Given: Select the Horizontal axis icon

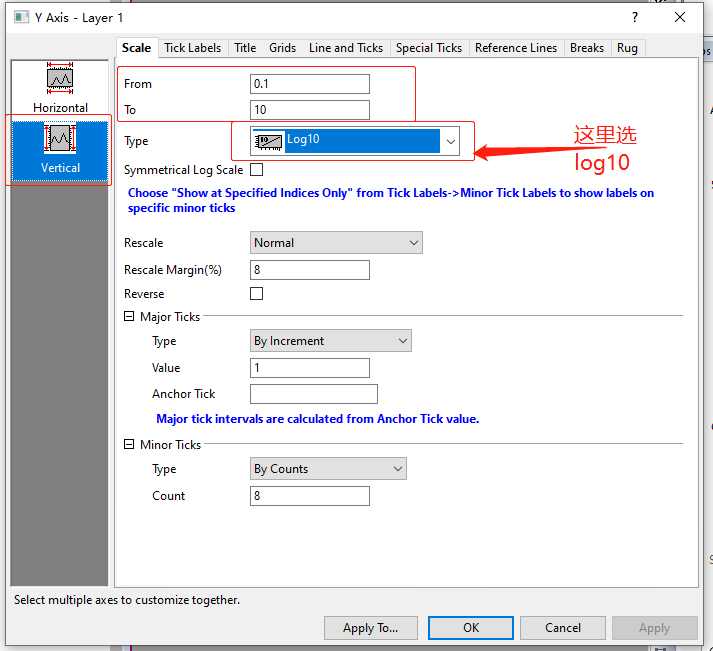Looking at the screenshot, I should pos(60,80).
